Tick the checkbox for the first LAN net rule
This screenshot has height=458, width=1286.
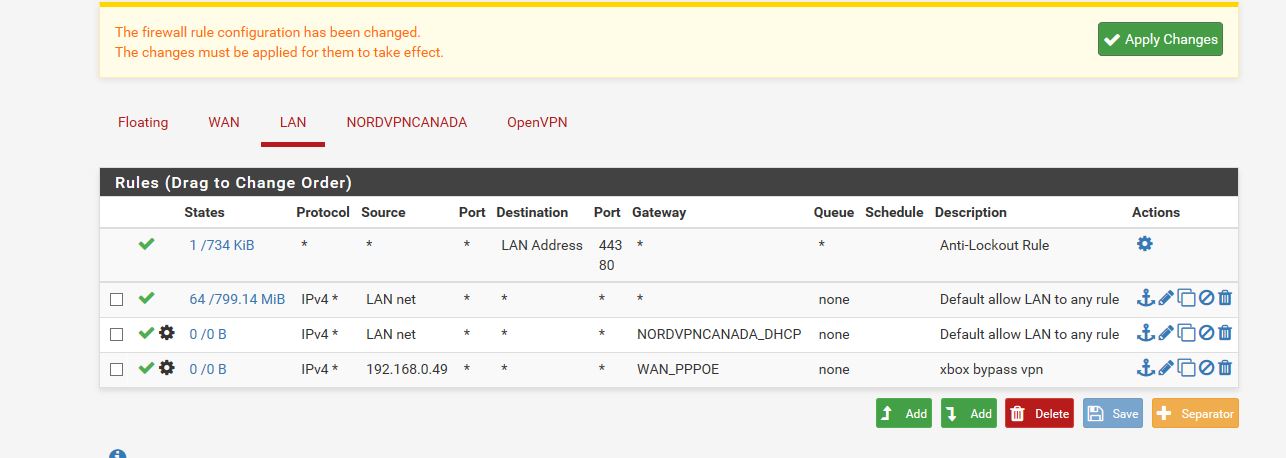coord(116,299)
